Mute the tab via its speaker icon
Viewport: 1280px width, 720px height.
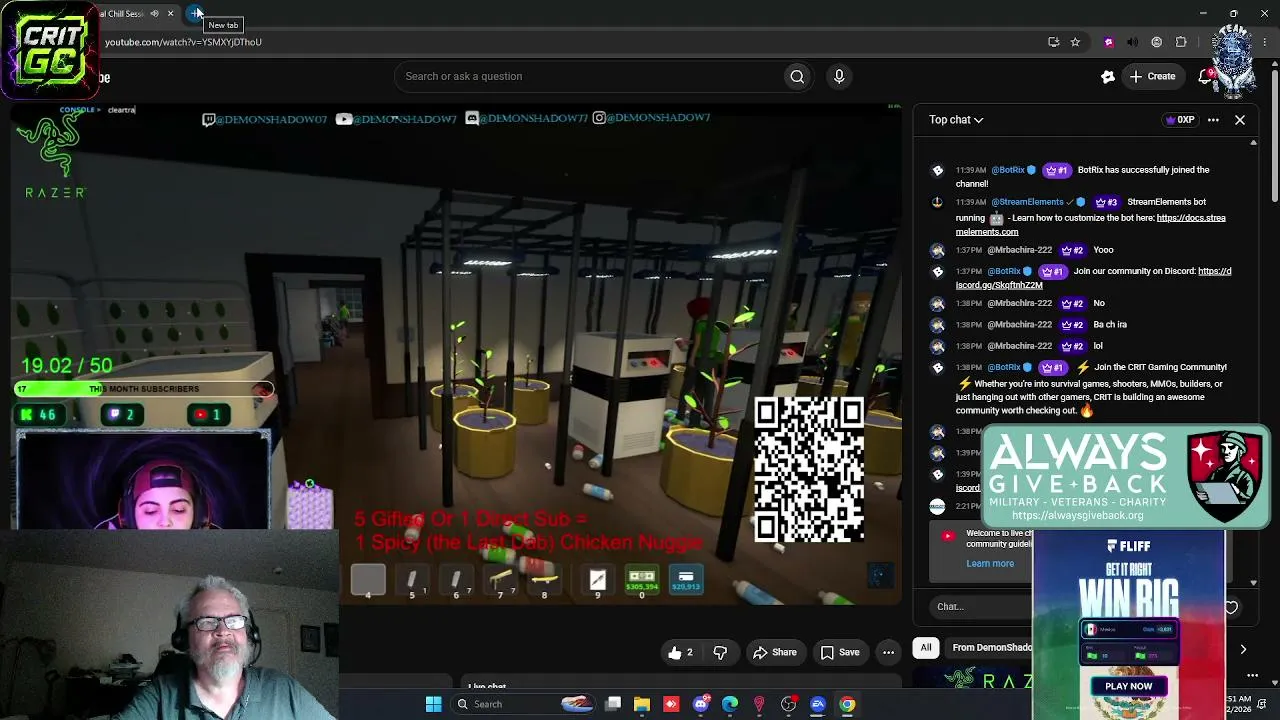pos(154,13)
